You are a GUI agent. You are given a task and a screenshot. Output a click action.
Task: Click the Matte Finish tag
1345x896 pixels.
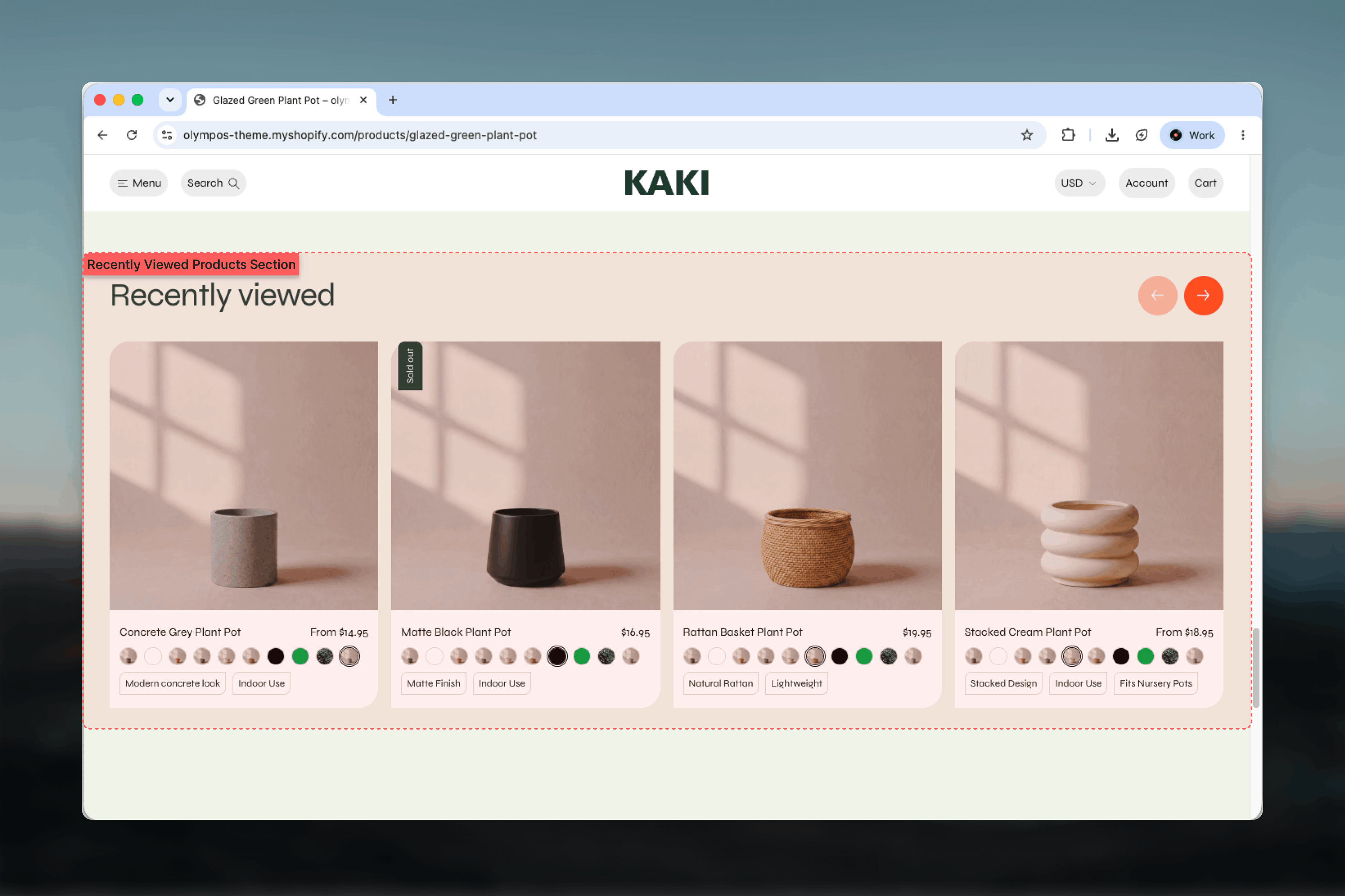pyautogui.click(x=433, y=683)
